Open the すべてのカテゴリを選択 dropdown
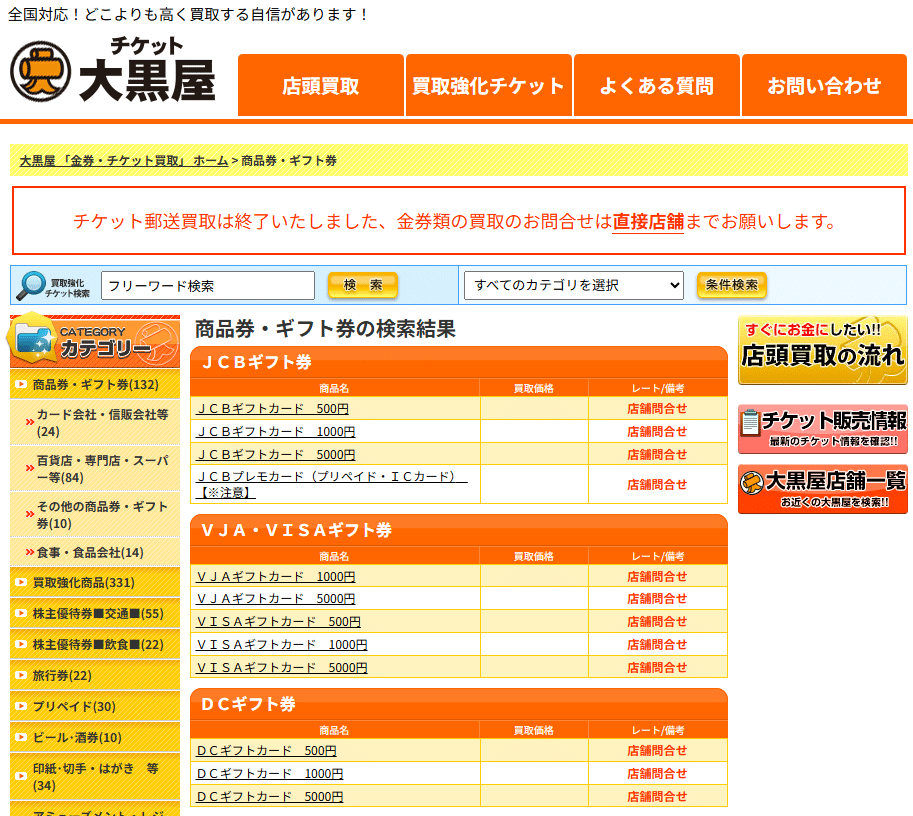This screenshot has height=816, width=913. (x=572, y=285)
